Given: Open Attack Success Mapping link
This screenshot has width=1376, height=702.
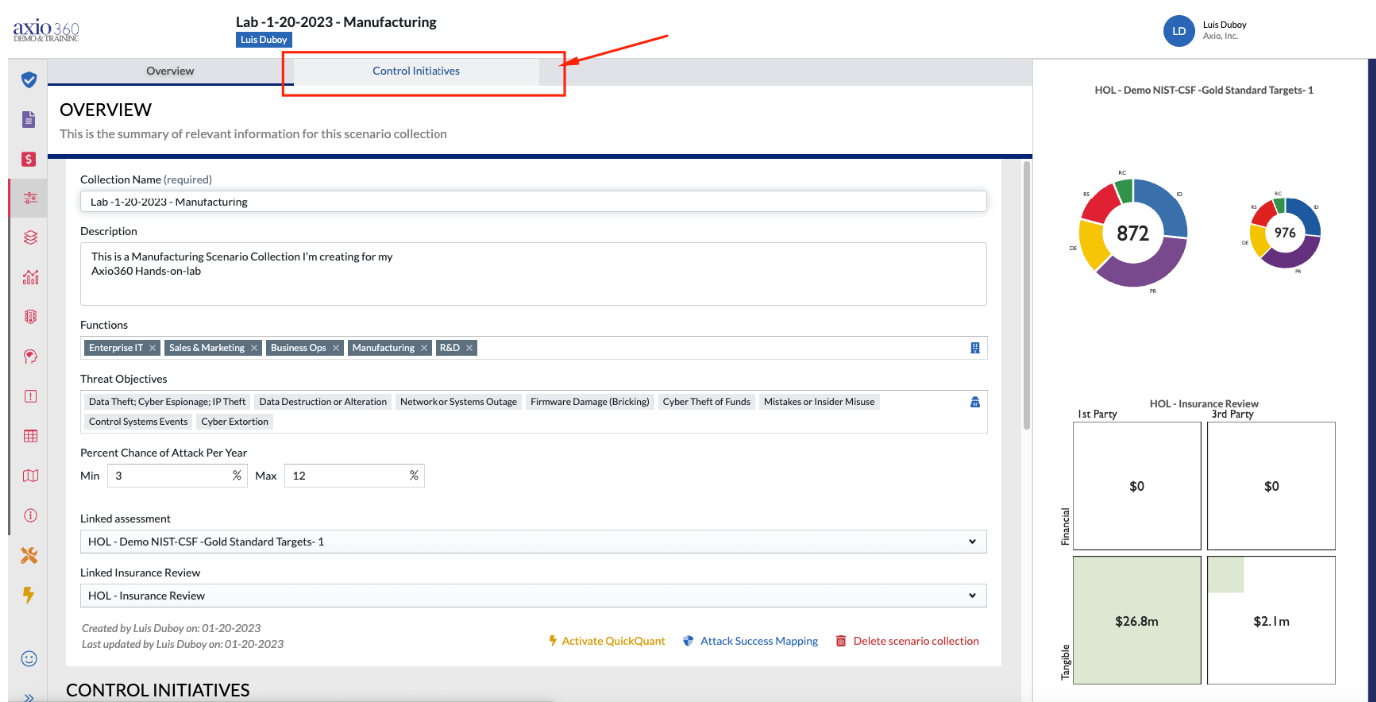Looking at the screenshot, I should [x=750, y=641].
